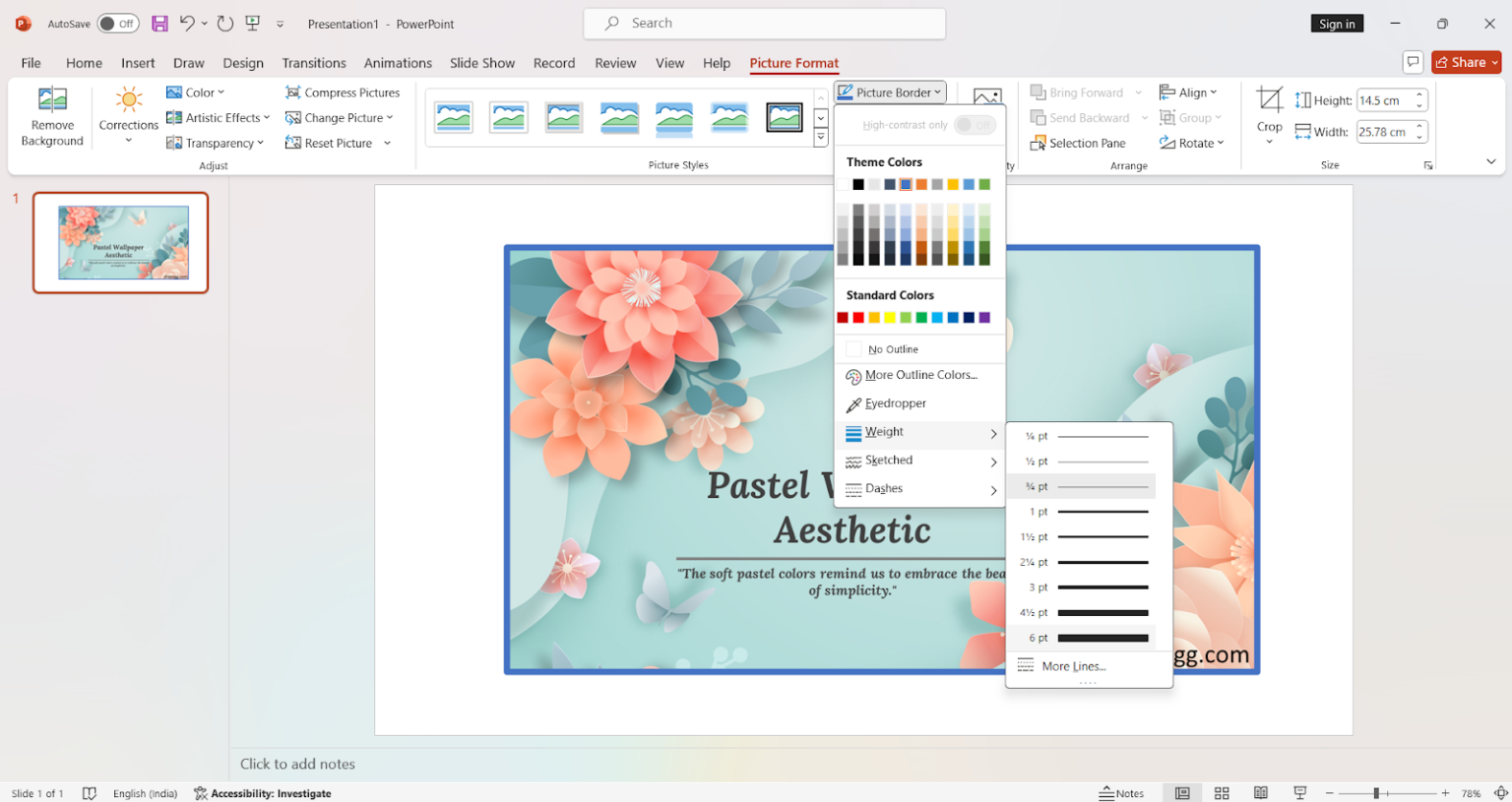Screen dimensions: 1512x802
Task: Choose More Outline Colors option
Action: 920,375
